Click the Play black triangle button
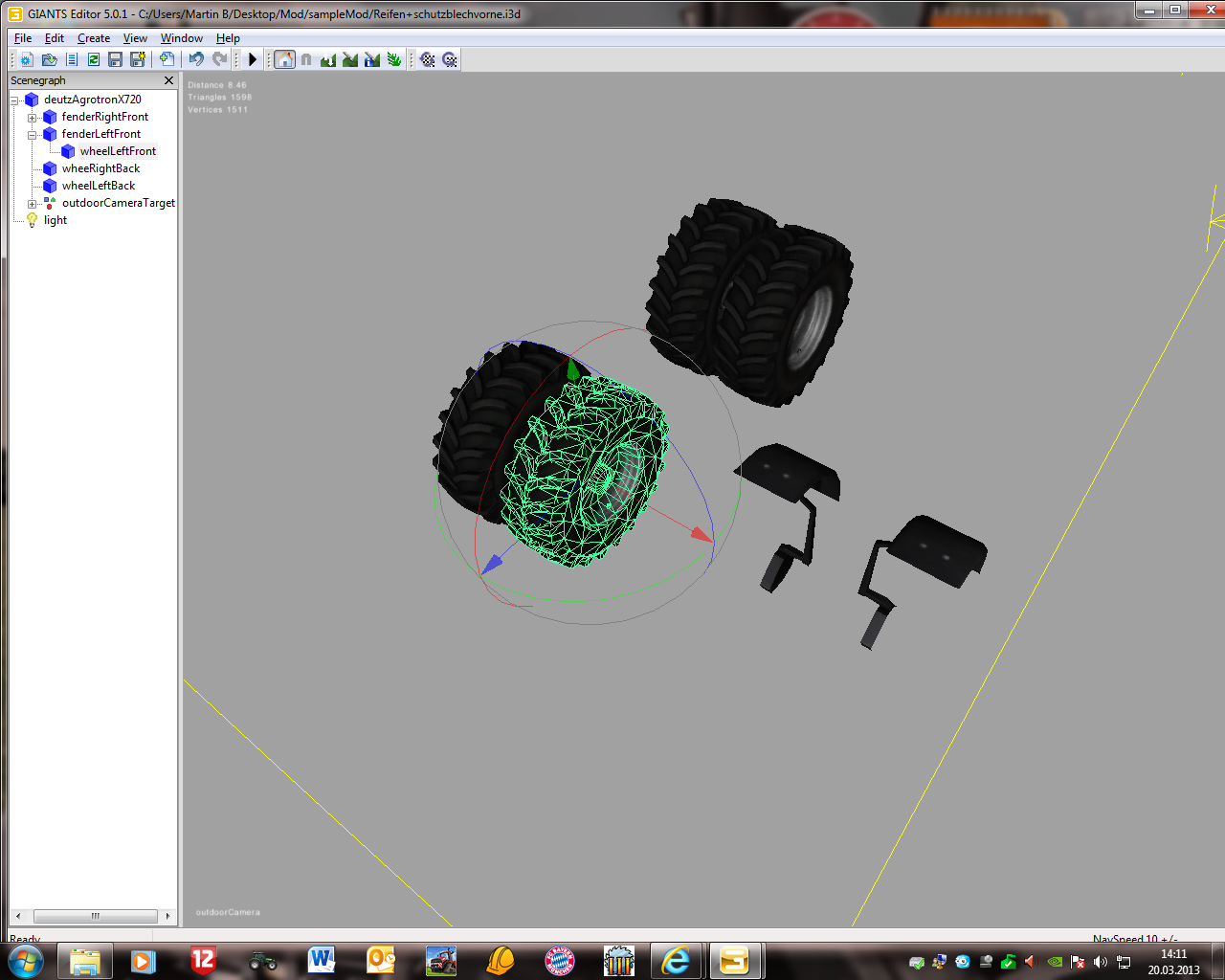The width and height of the screenshot is (1225, 980). coord(253,59)
